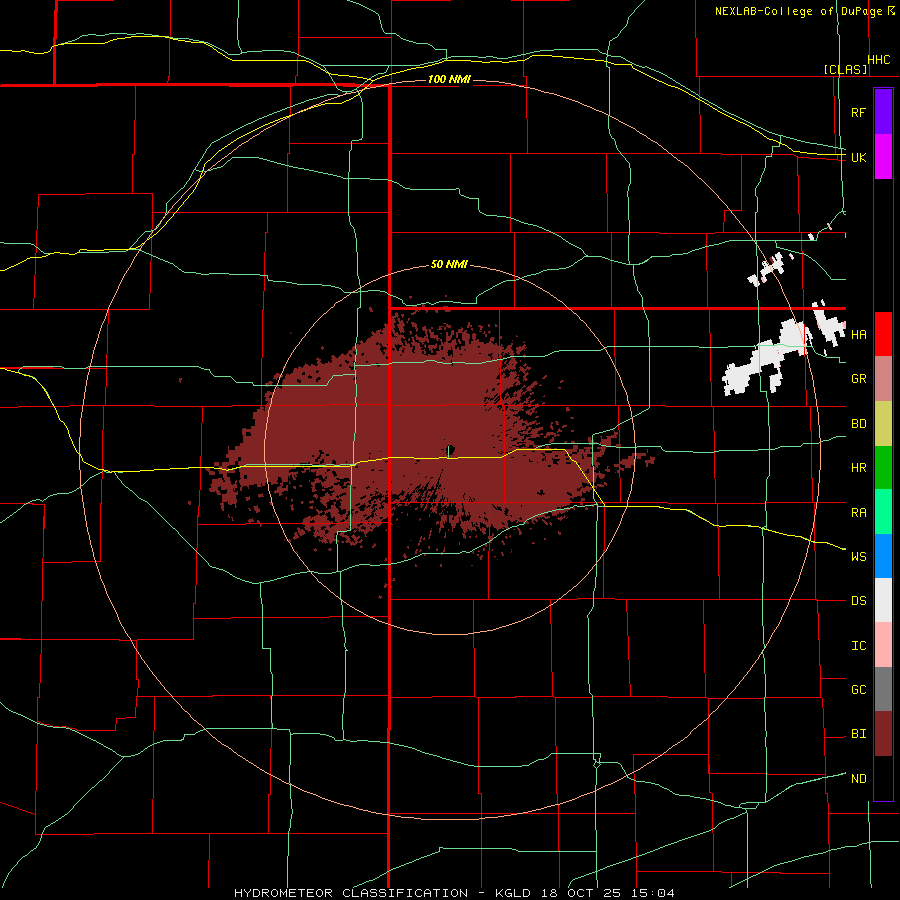
Task: Click the BI legend label
Action: click(858, 734)
